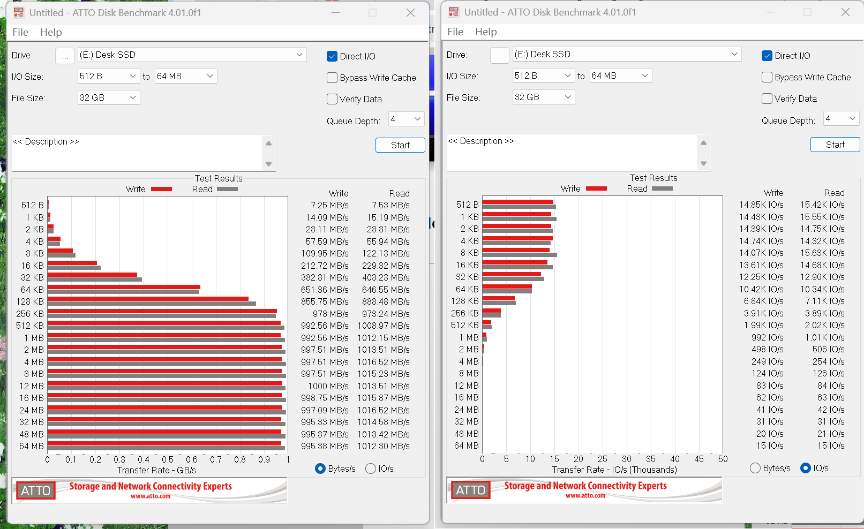
Task: Click ATTO app icon in left window title bar
Action: point(19,13)
